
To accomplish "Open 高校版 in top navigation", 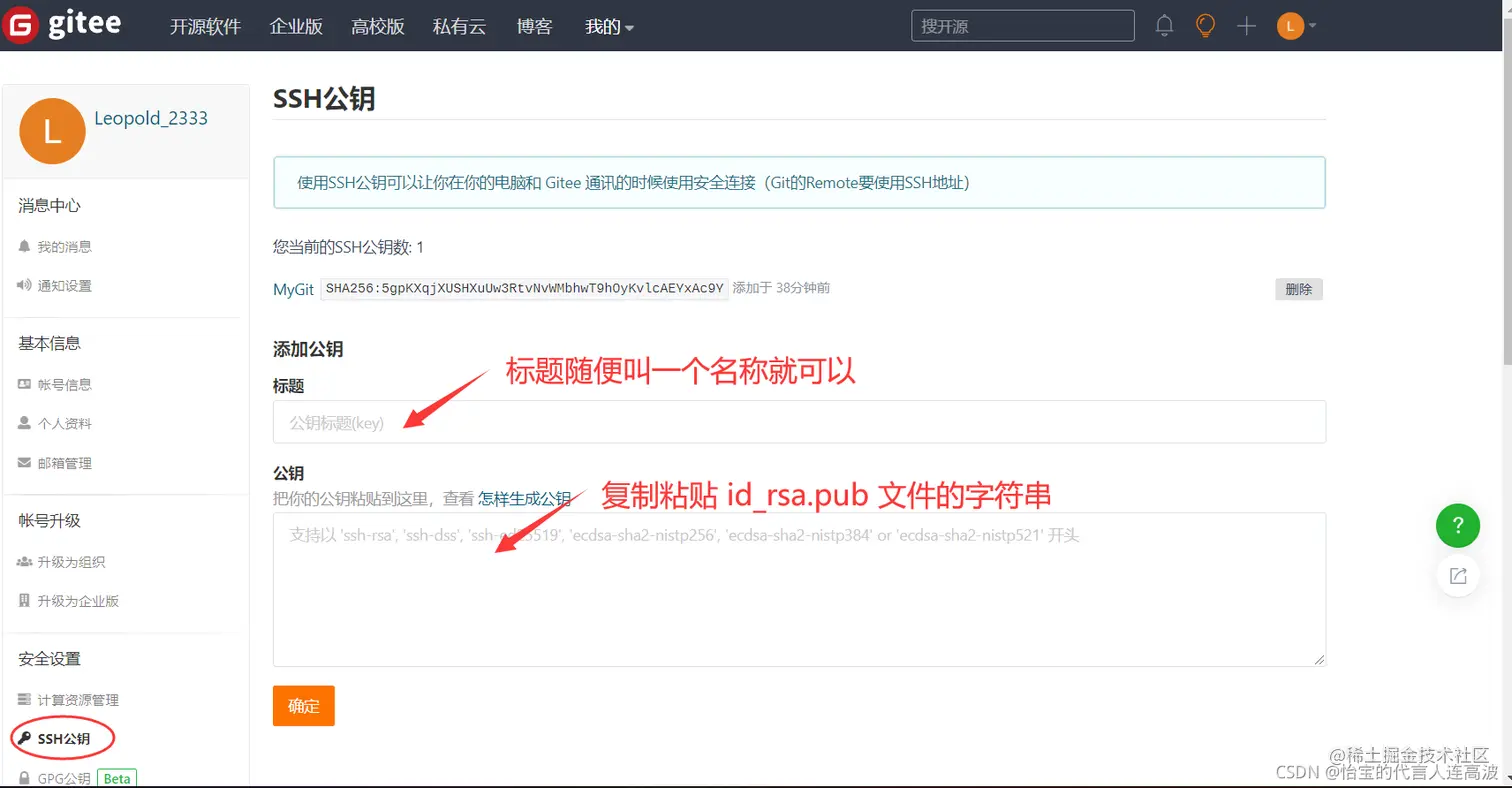I will [378, 27].
